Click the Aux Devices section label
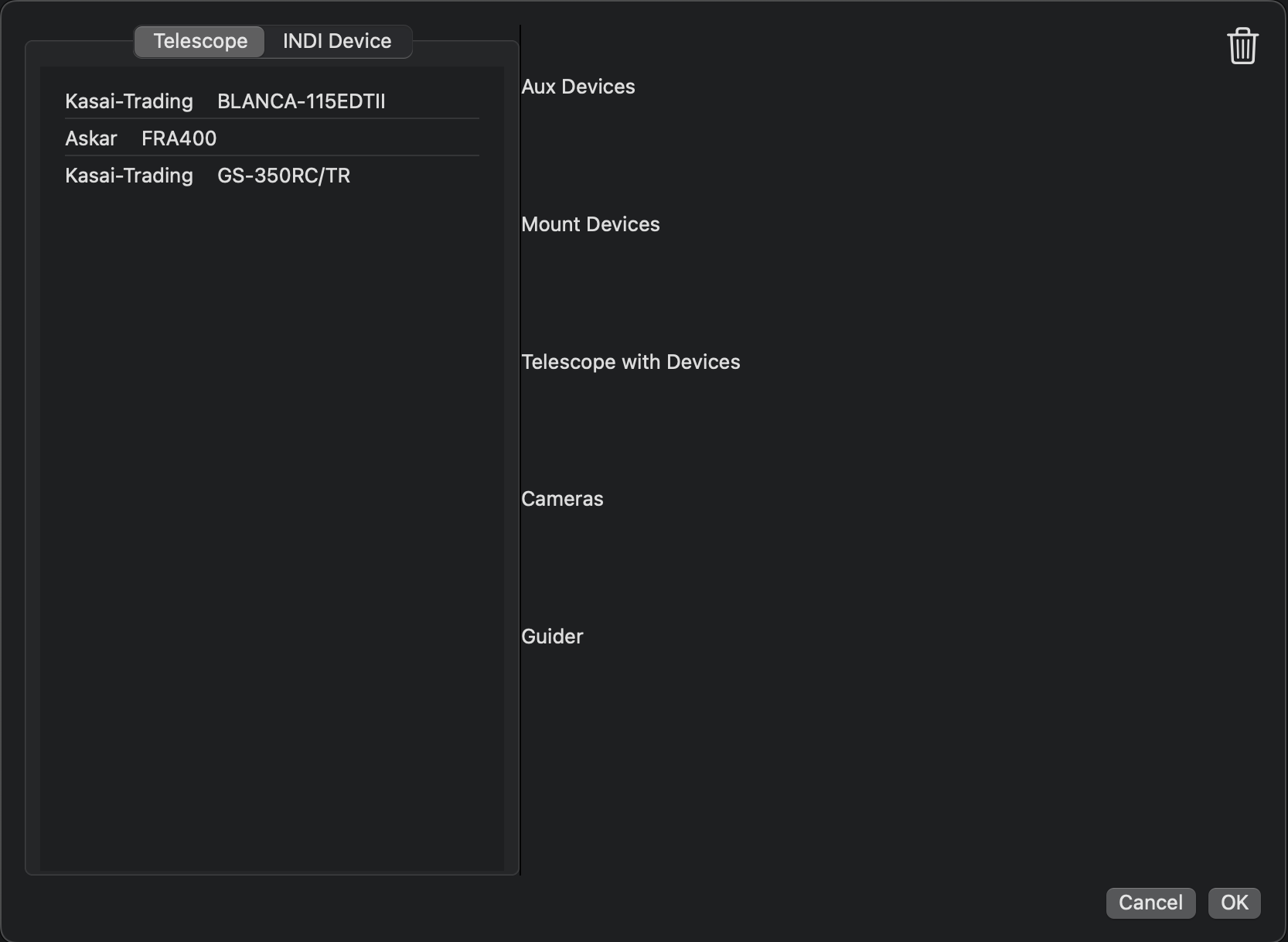 578,87
